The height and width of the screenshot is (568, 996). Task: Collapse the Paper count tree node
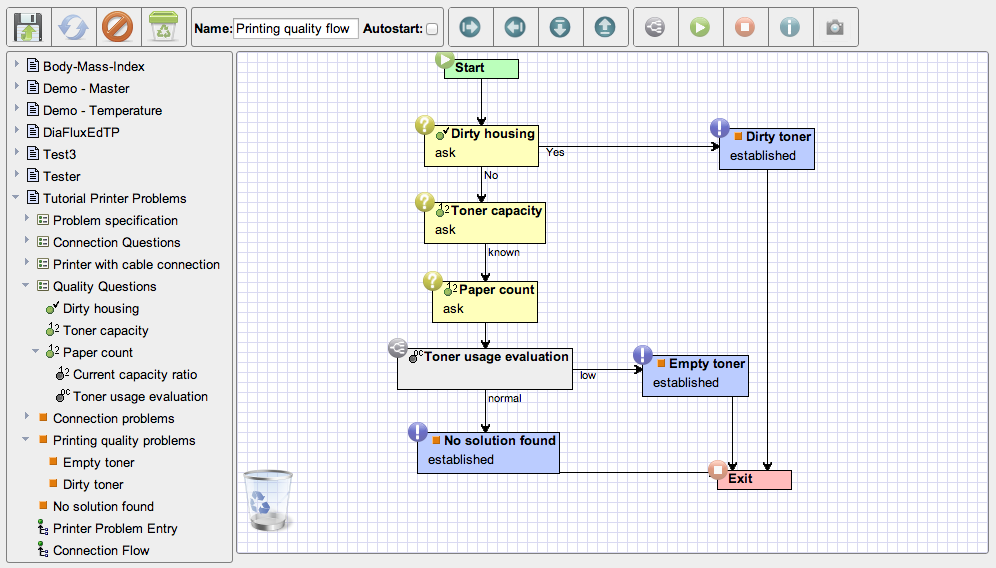pos(36,351)
